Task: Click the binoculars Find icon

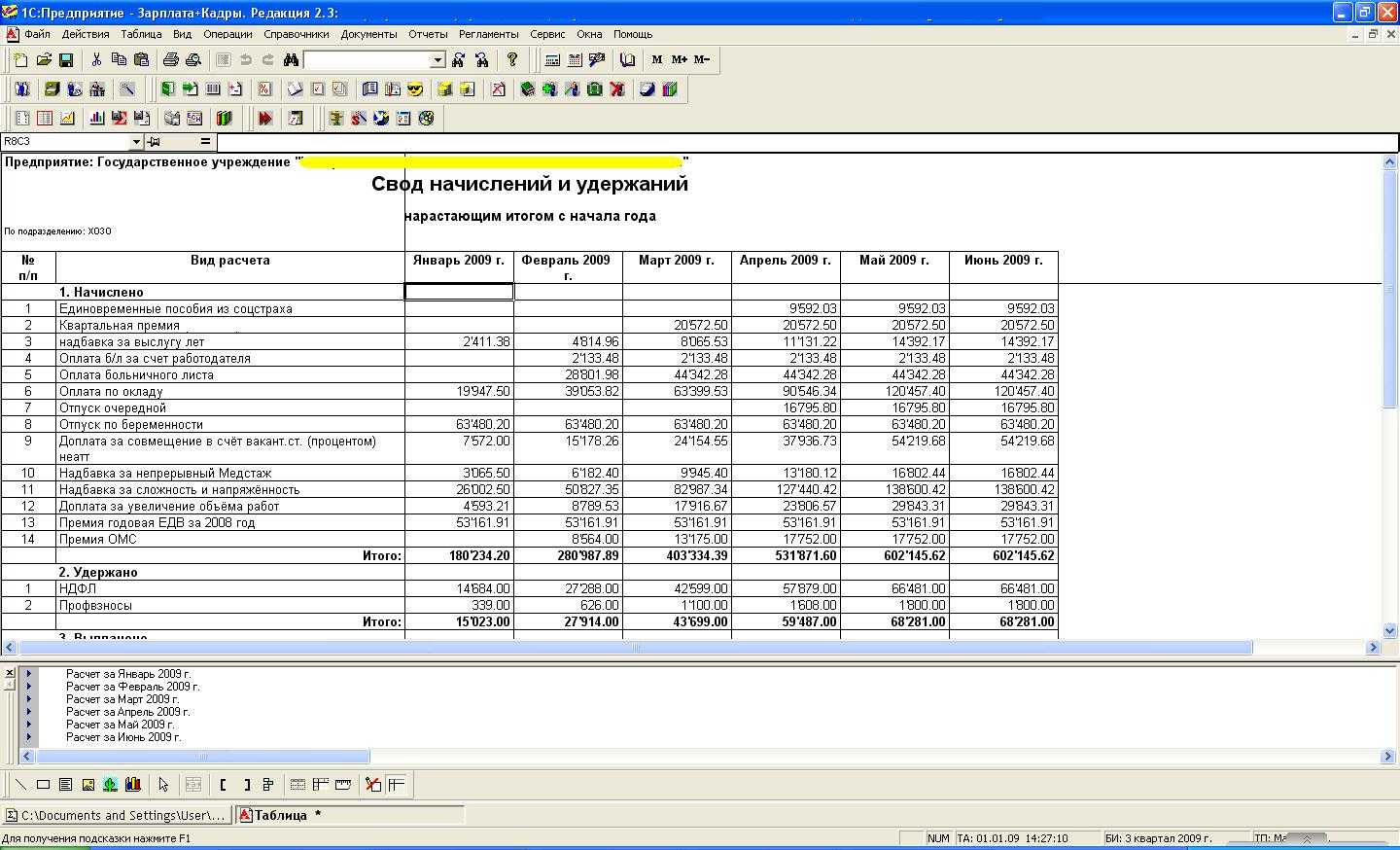Action: [x=291, y=60]
